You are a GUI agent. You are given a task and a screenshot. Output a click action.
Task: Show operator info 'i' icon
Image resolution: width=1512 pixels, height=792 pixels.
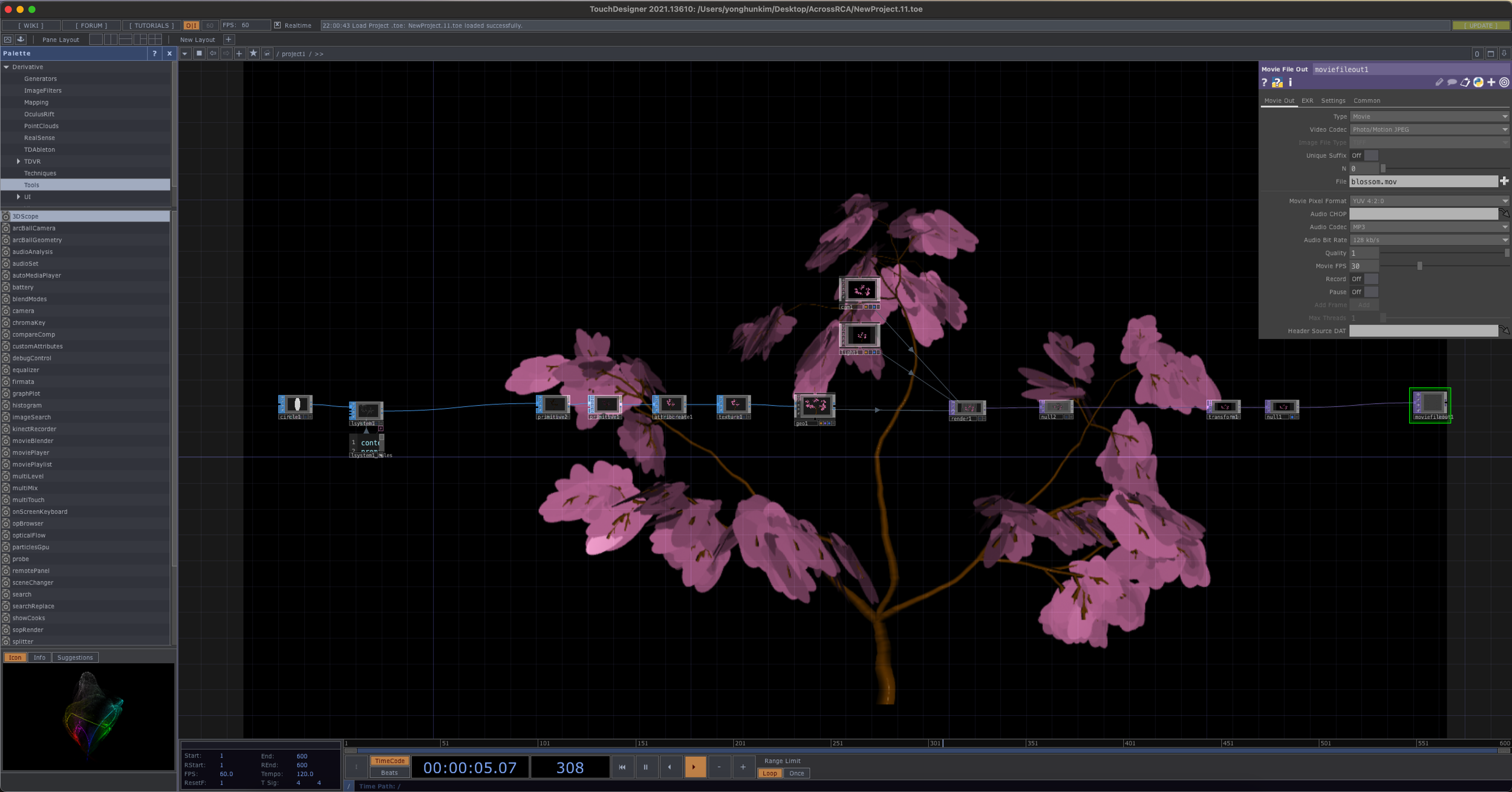click(x=1290, y=82)
